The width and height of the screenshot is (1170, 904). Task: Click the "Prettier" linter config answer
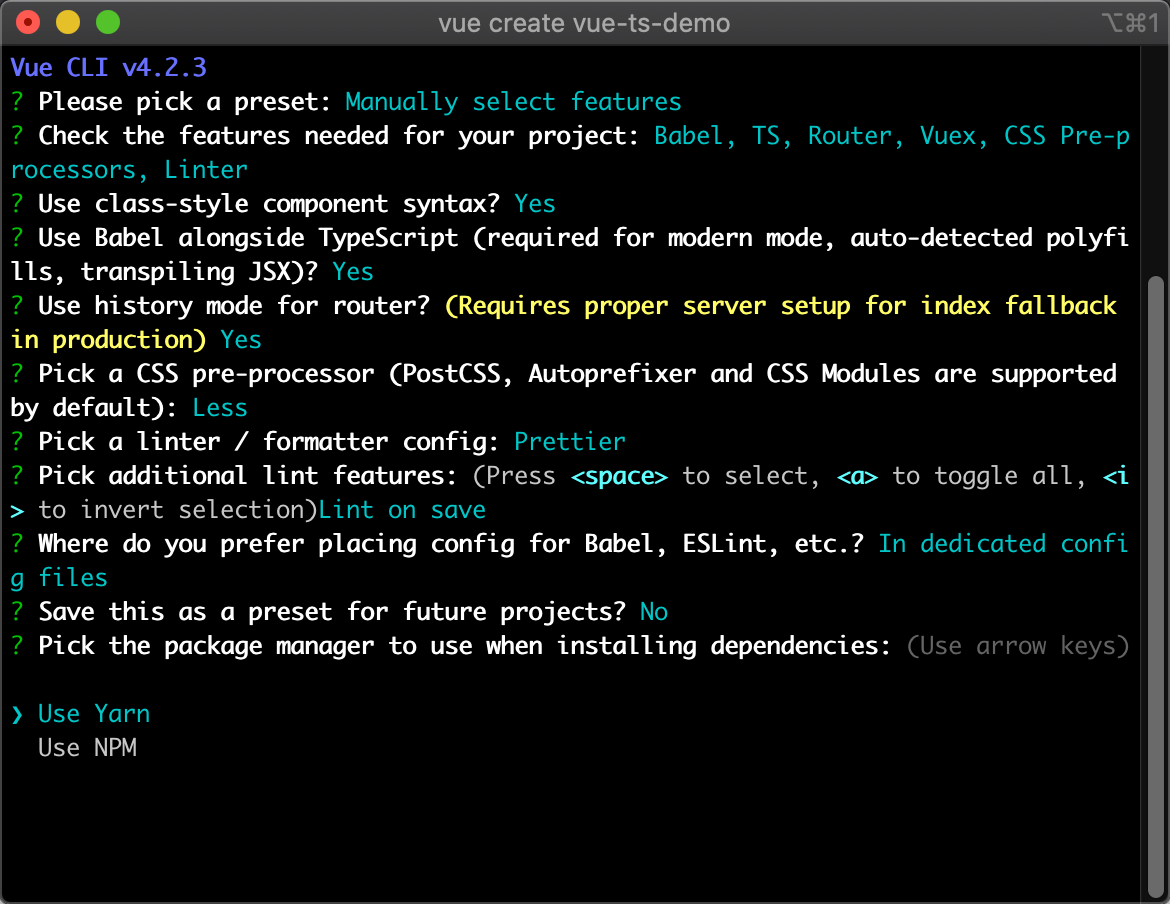570,442
